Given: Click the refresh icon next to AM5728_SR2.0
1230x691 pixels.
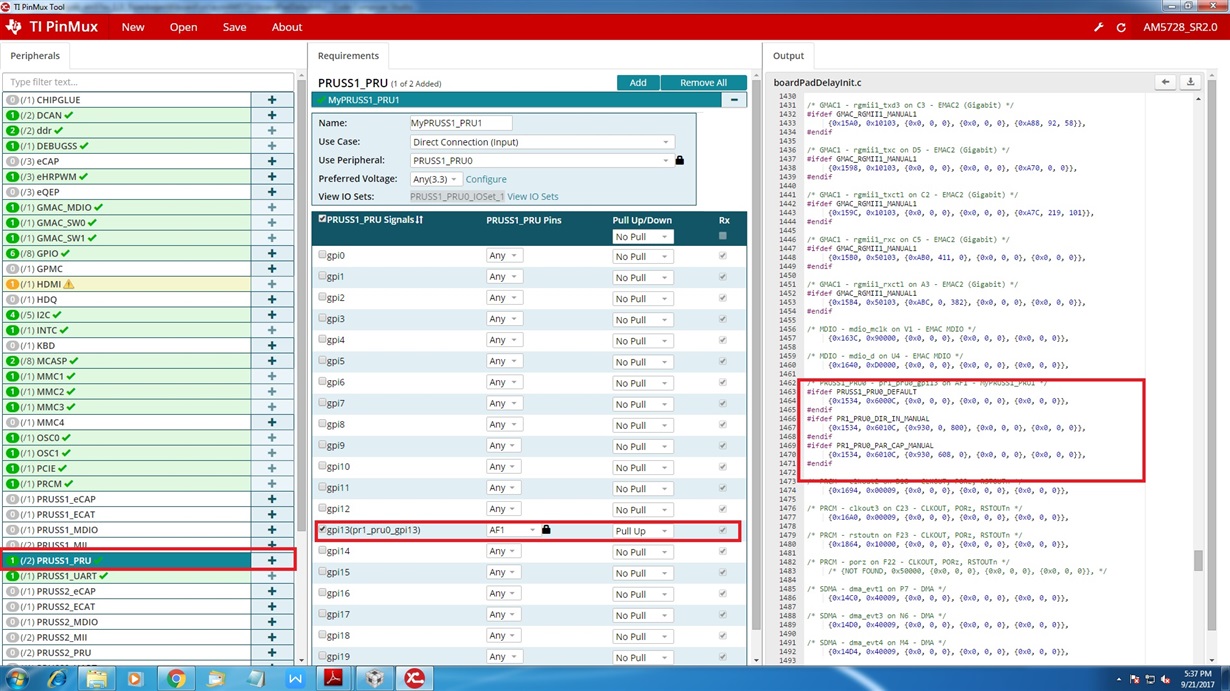Looking at the screenshot, I should 1121,27.
